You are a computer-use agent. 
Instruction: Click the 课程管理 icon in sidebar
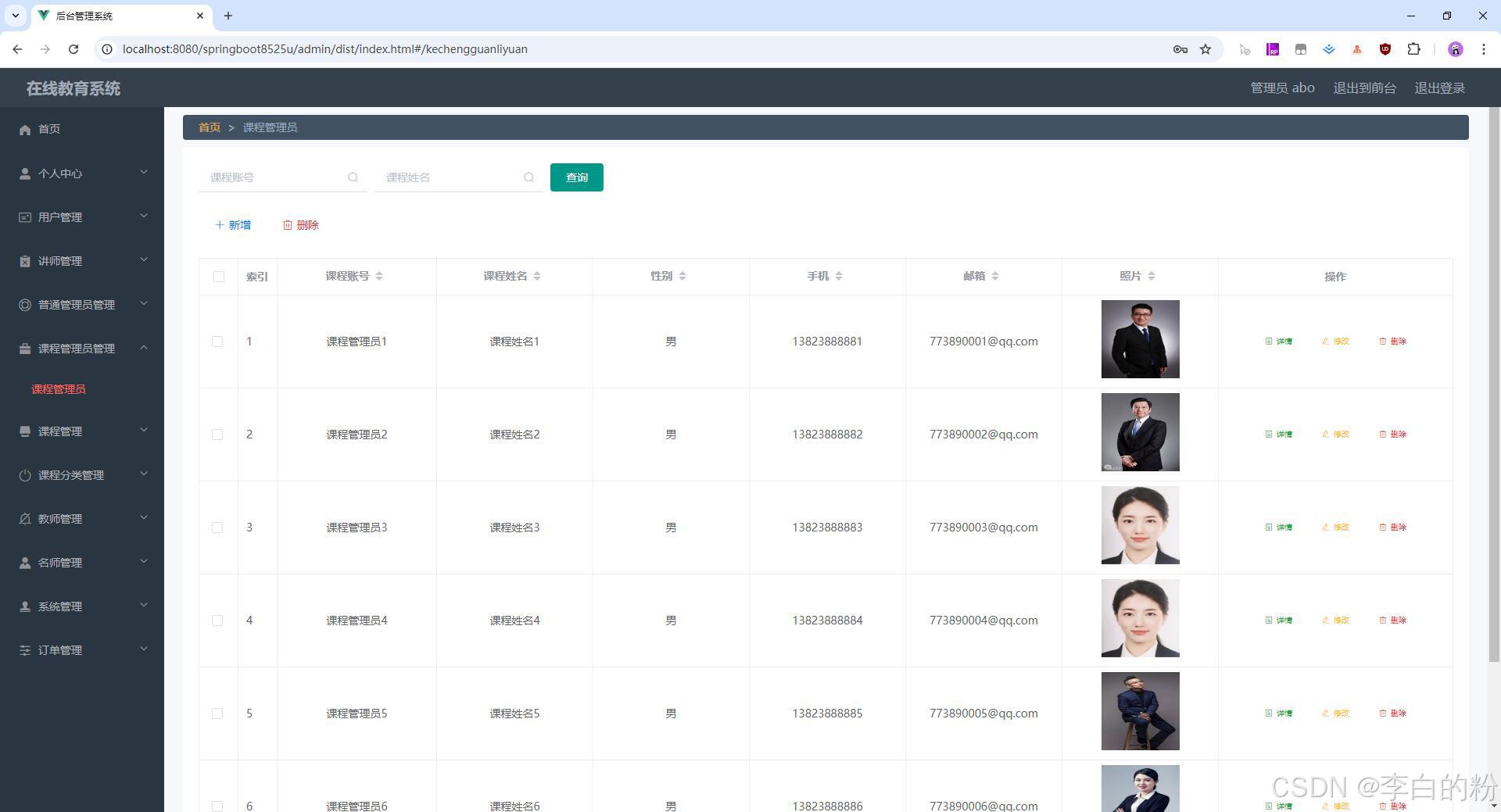[x=25, y=431]
